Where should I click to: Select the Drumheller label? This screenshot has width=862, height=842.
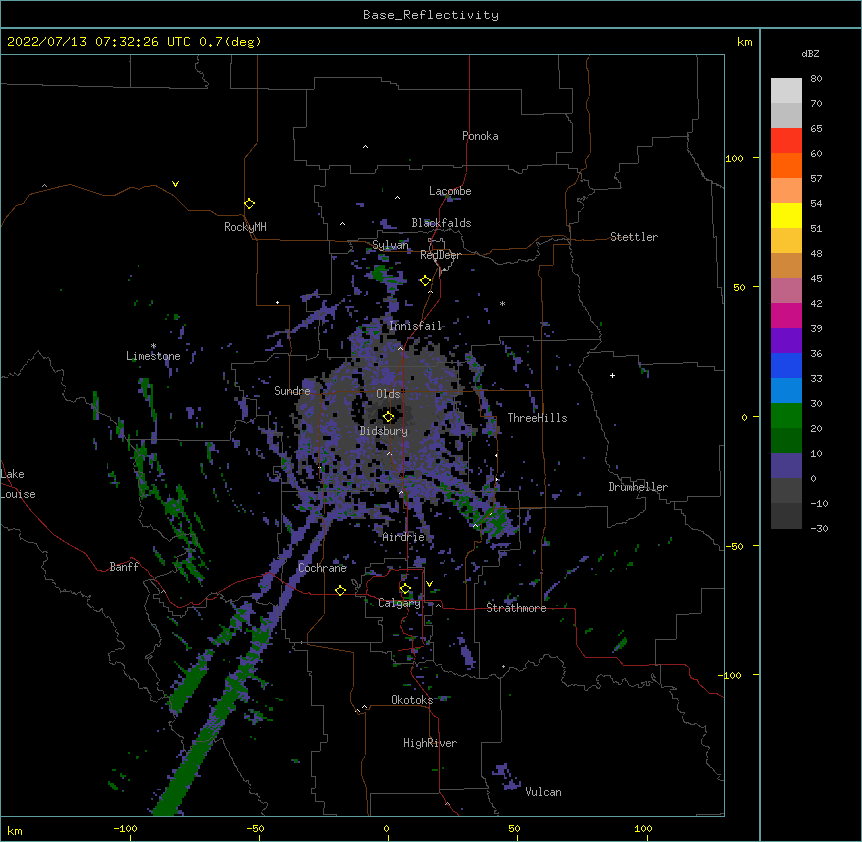(638, 487)
